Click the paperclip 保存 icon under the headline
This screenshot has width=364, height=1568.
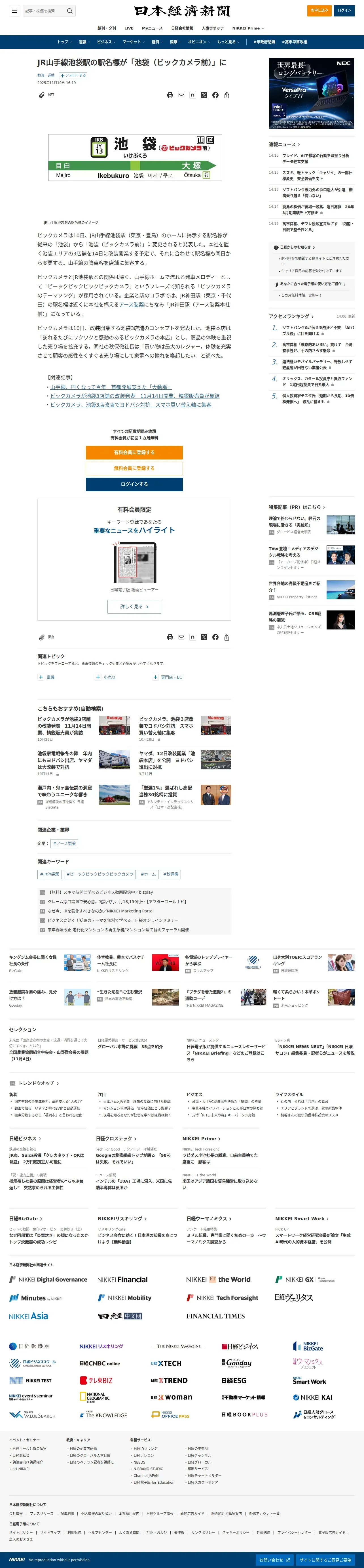(42, 95)
